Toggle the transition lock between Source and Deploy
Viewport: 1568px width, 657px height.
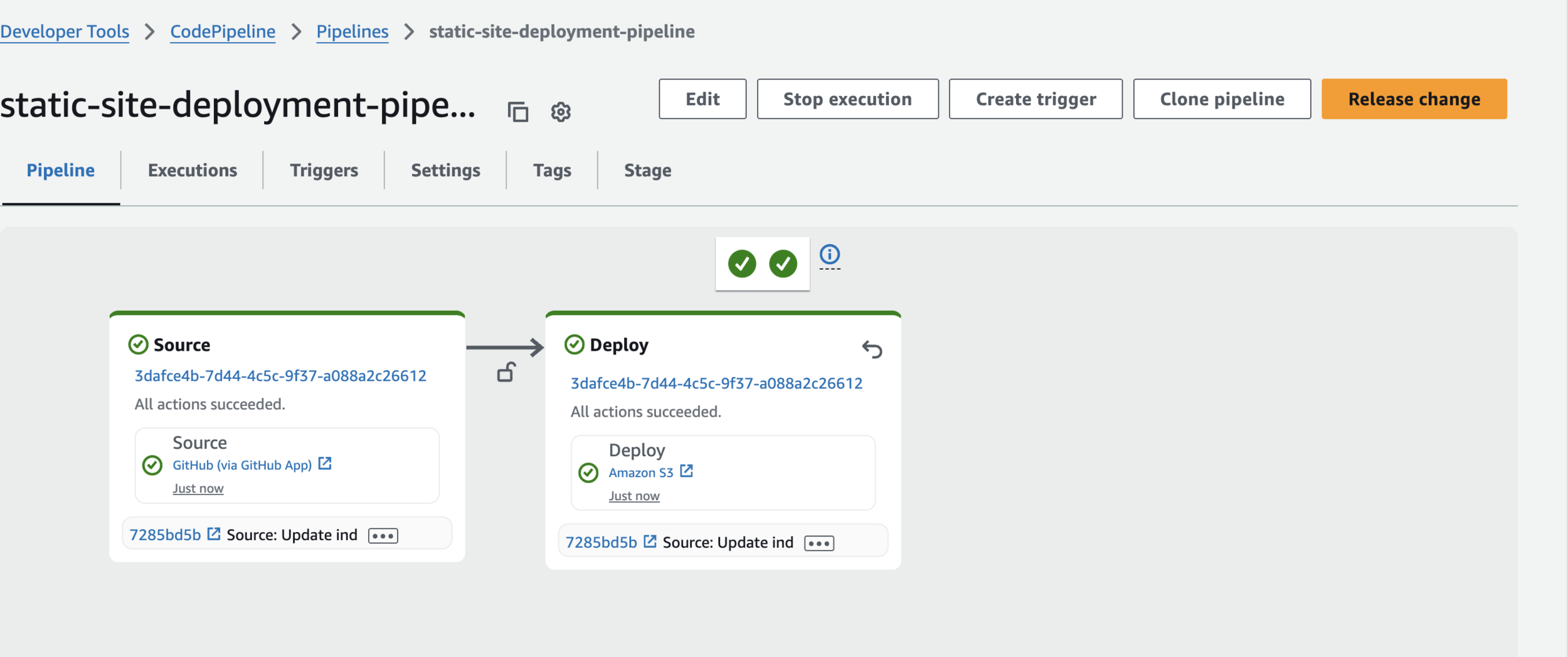click(506, 372)
